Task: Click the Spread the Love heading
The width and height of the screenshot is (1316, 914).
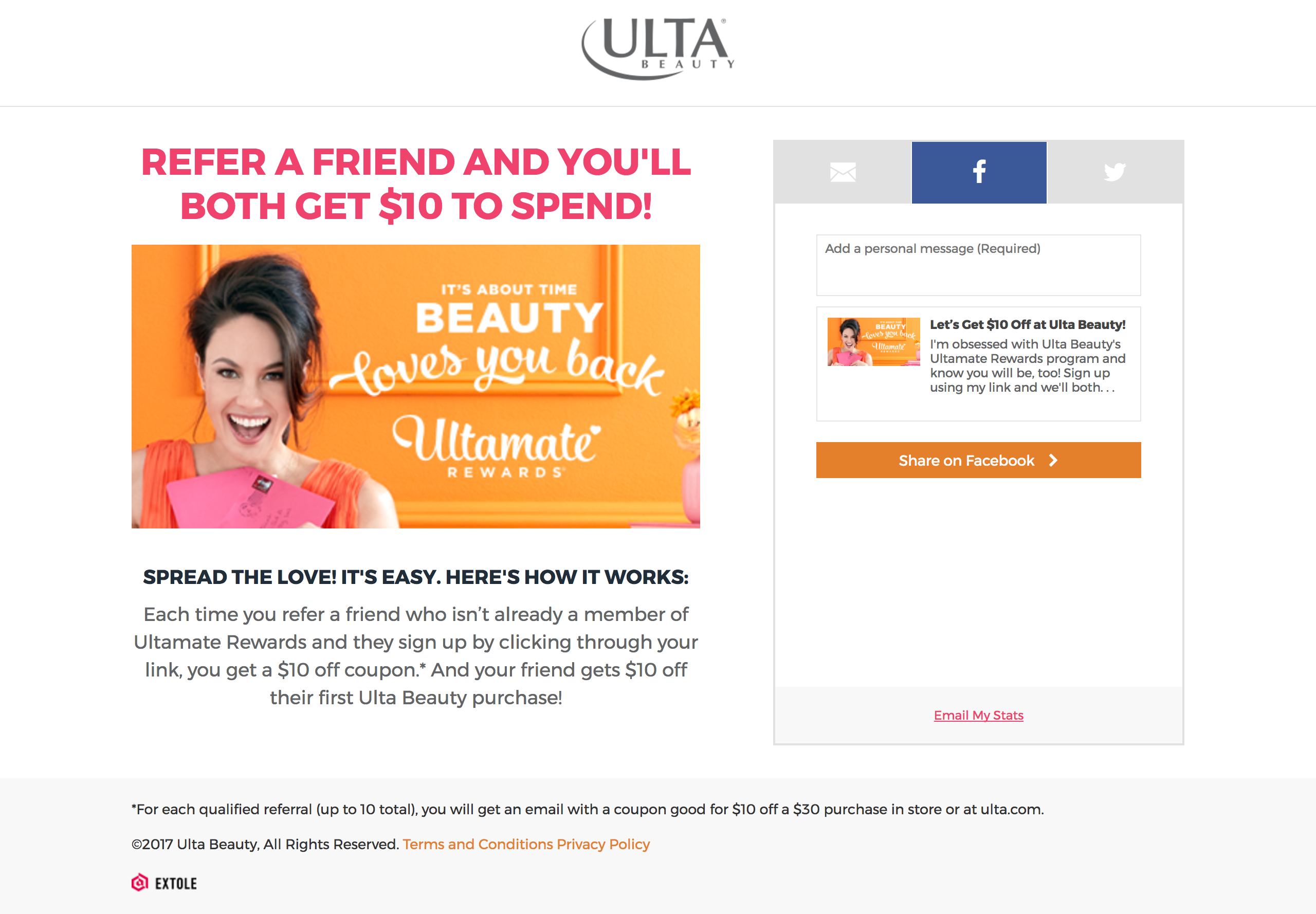Action: (x=416, y=577)
